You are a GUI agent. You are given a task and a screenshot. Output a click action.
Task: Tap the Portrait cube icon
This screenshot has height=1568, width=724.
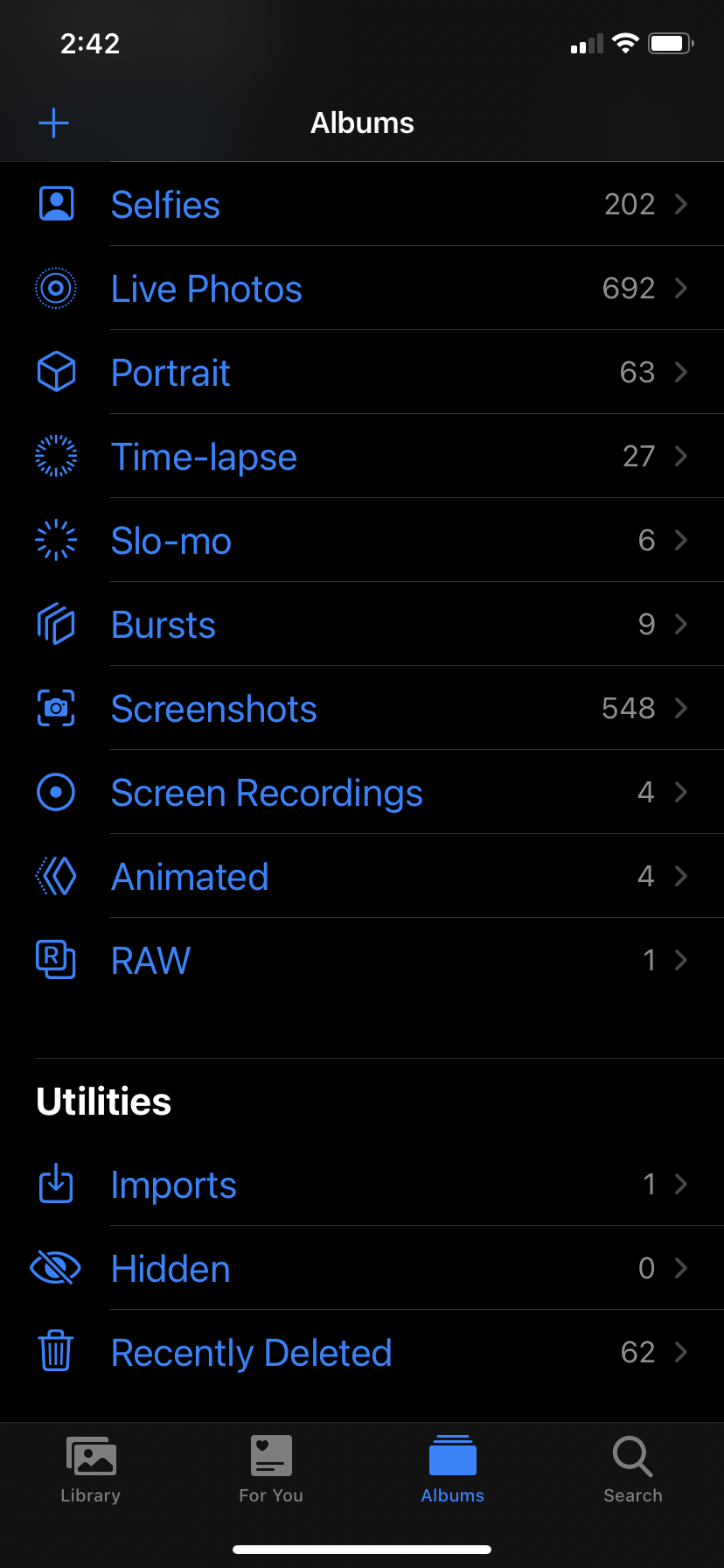click(56, 372)
